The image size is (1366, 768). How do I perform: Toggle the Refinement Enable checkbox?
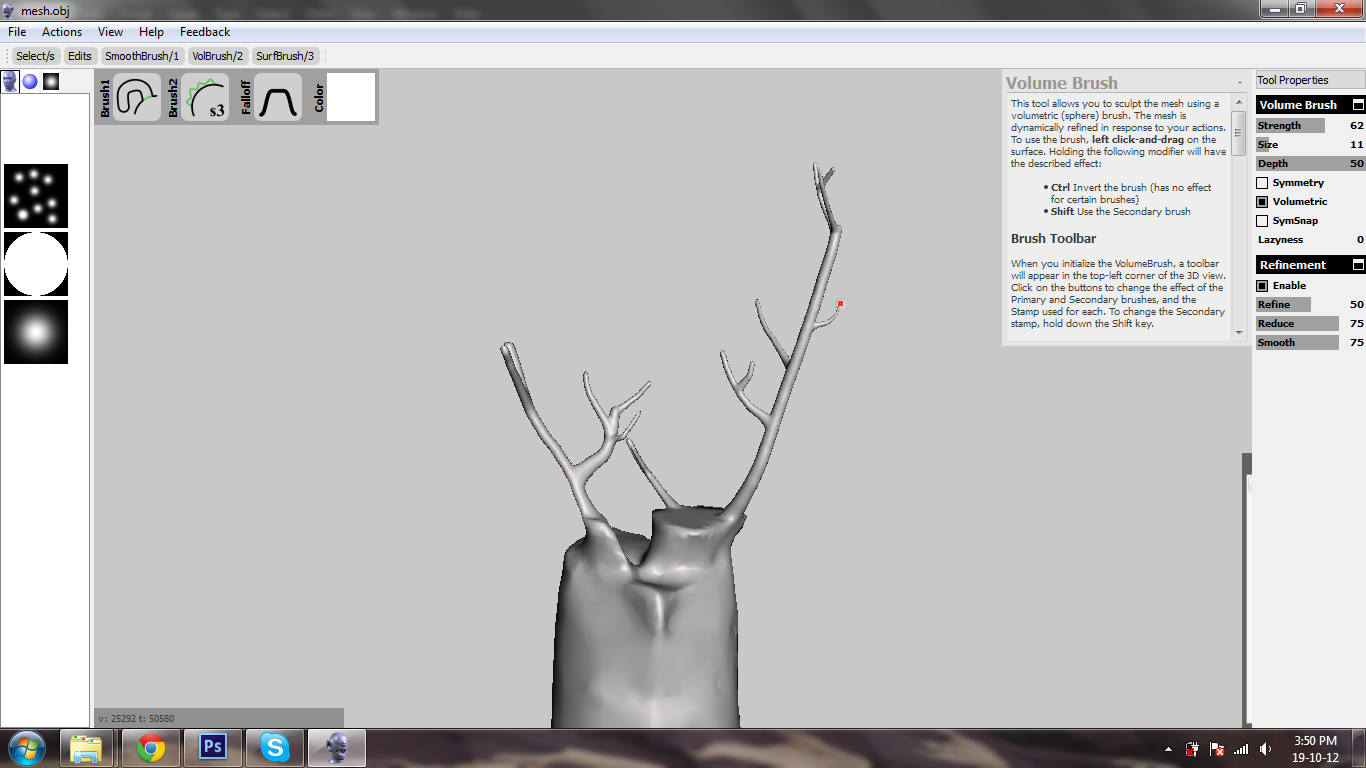(1262, 286)
